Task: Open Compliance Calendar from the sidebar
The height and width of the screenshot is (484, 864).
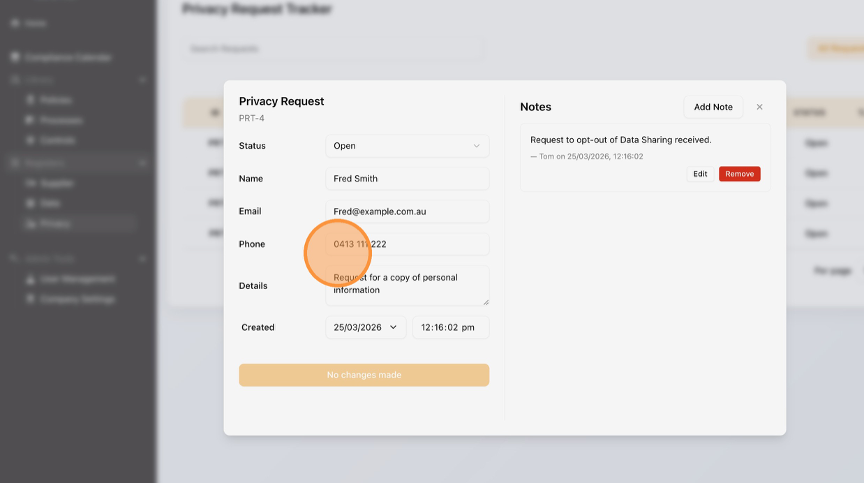Action: 68,58
